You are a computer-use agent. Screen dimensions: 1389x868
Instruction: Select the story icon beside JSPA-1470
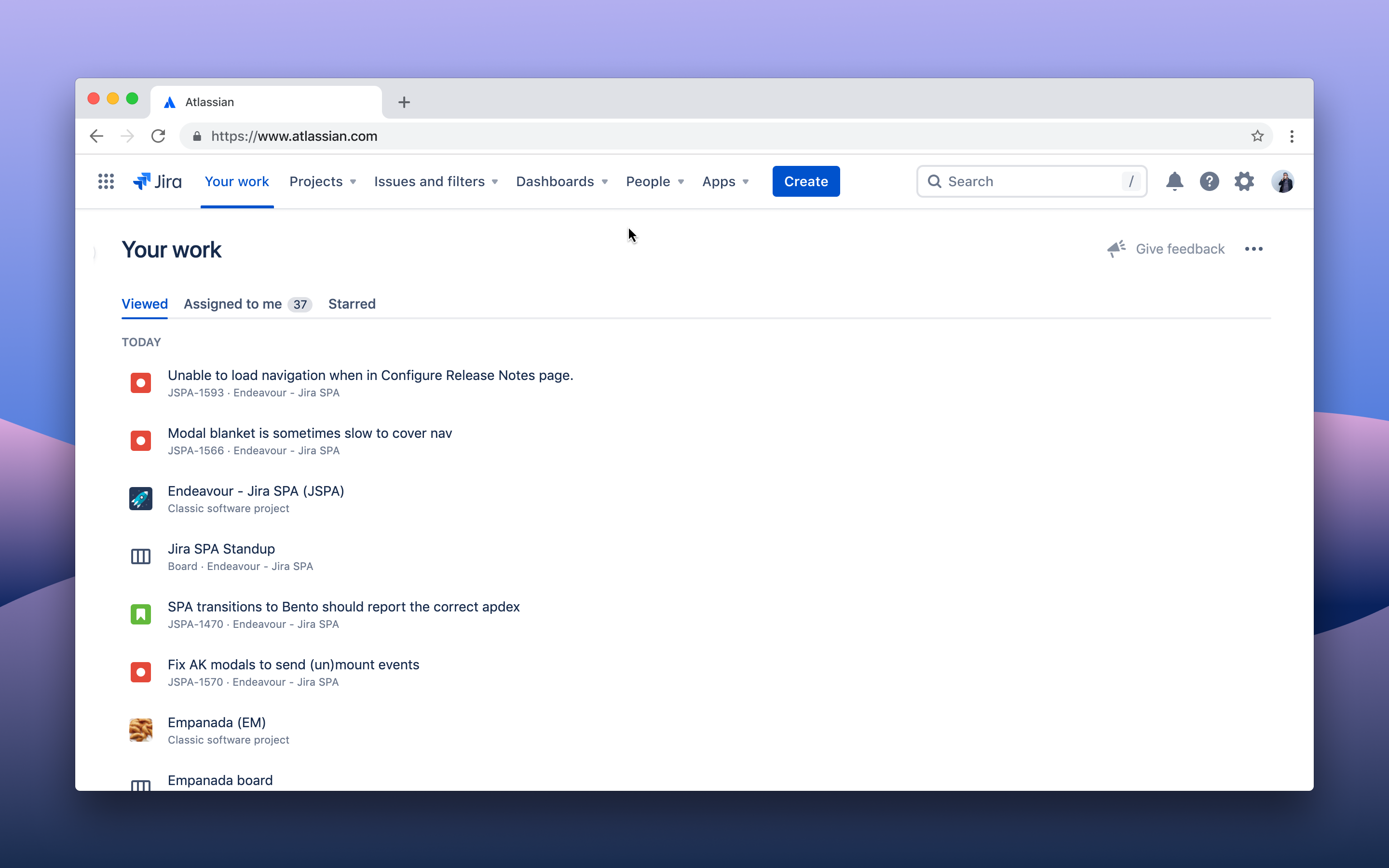141,614
